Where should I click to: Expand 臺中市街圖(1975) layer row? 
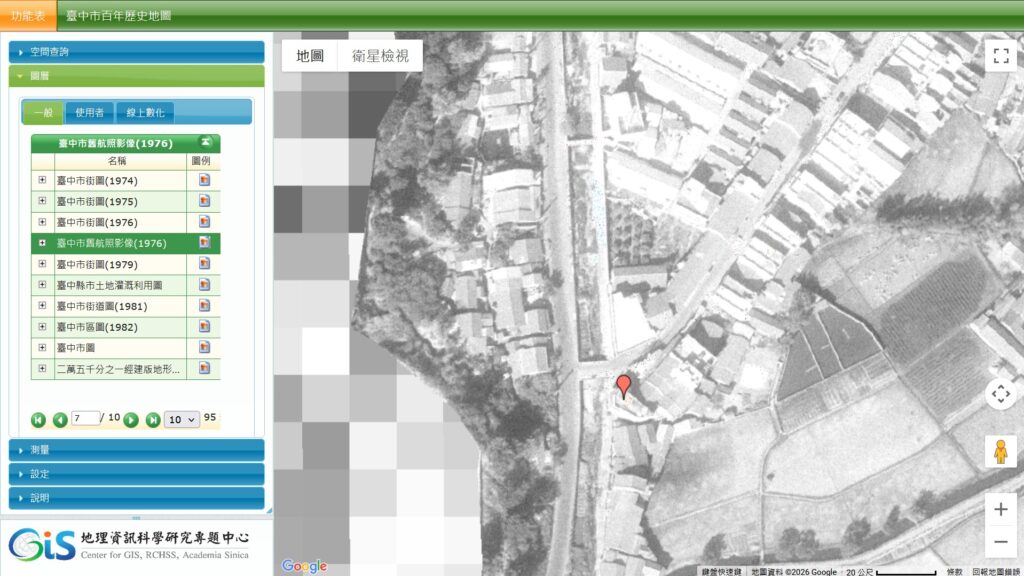coord(42,200)
